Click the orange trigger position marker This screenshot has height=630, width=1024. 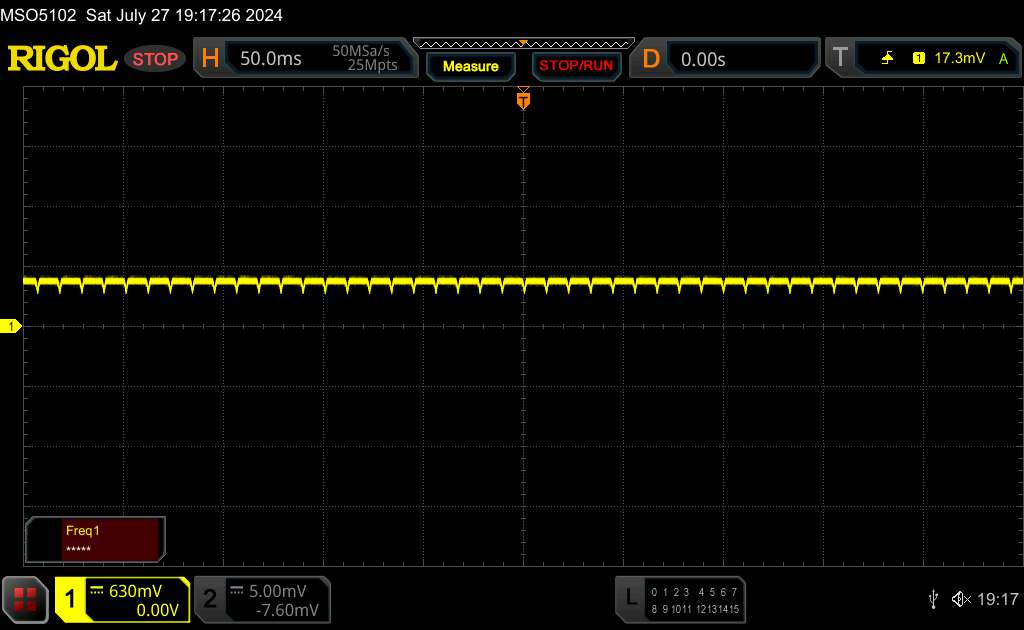[x=523, y=99]
